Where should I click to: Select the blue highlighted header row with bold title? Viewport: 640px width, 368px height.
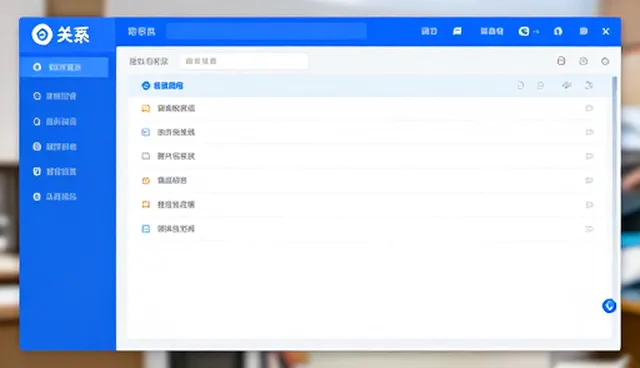(369, 86)
